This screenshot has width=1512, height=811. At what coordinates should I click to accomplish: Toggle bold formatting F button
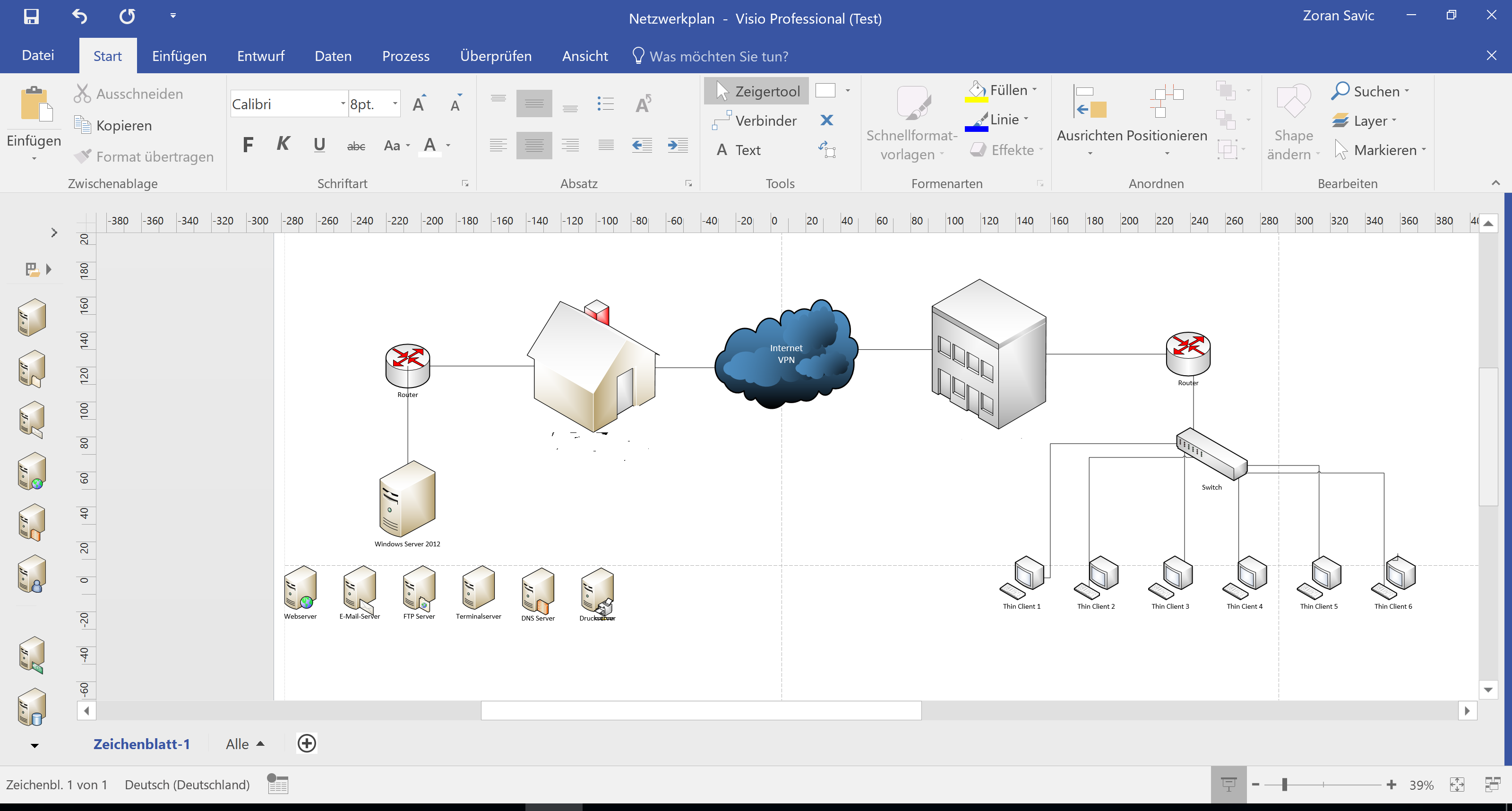pos(248,145)
